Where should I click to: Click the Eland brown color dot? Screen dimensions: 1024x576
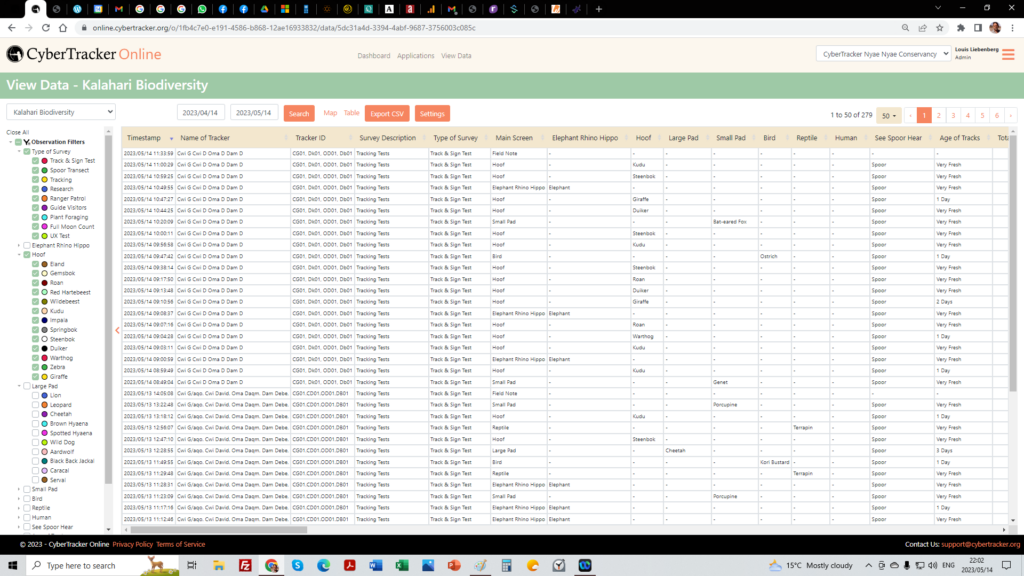point(44,264)
